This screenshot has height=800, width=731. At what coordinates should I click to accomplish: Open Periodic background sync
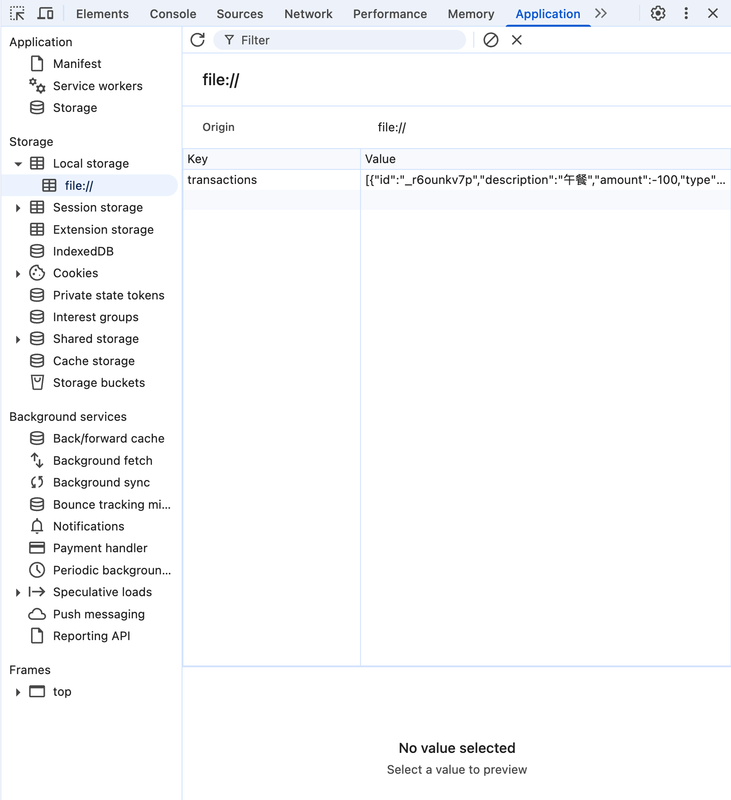(x=112, y=570)
